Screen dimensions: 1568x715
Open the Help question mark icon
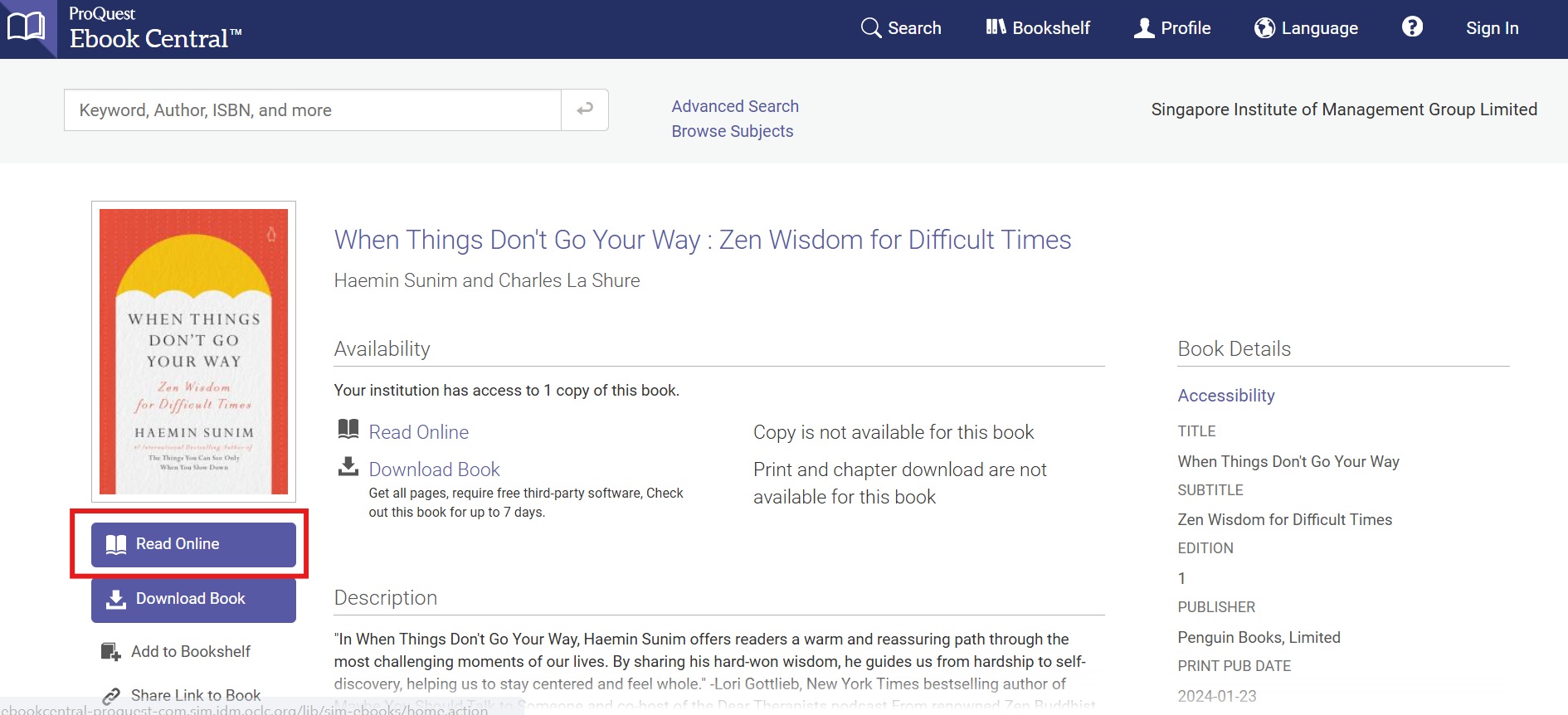1412,27
